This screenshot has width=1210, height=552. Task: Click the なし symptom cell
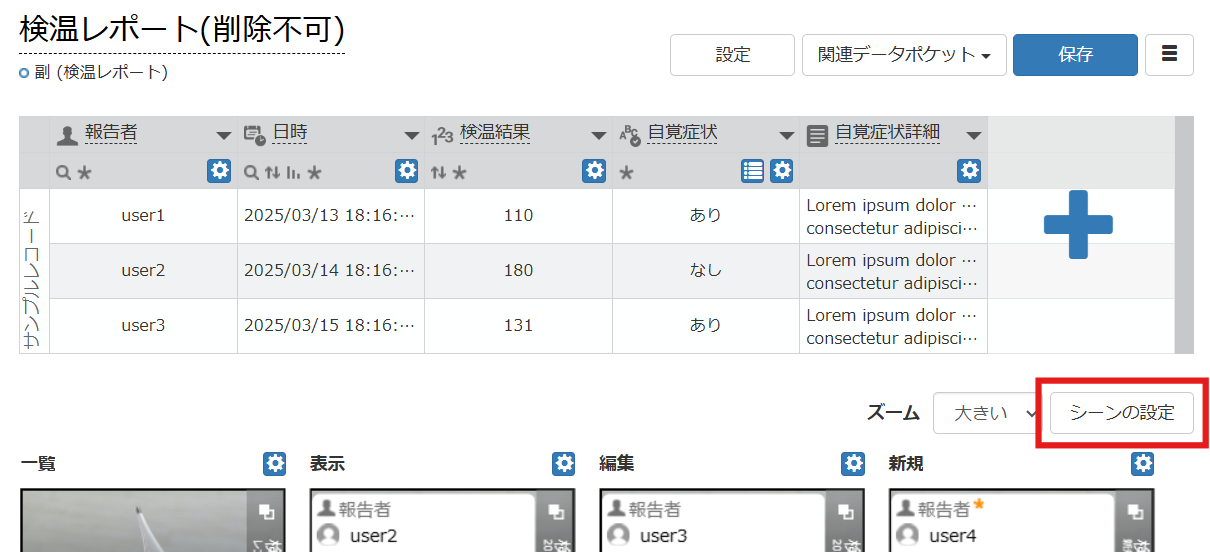706,270
